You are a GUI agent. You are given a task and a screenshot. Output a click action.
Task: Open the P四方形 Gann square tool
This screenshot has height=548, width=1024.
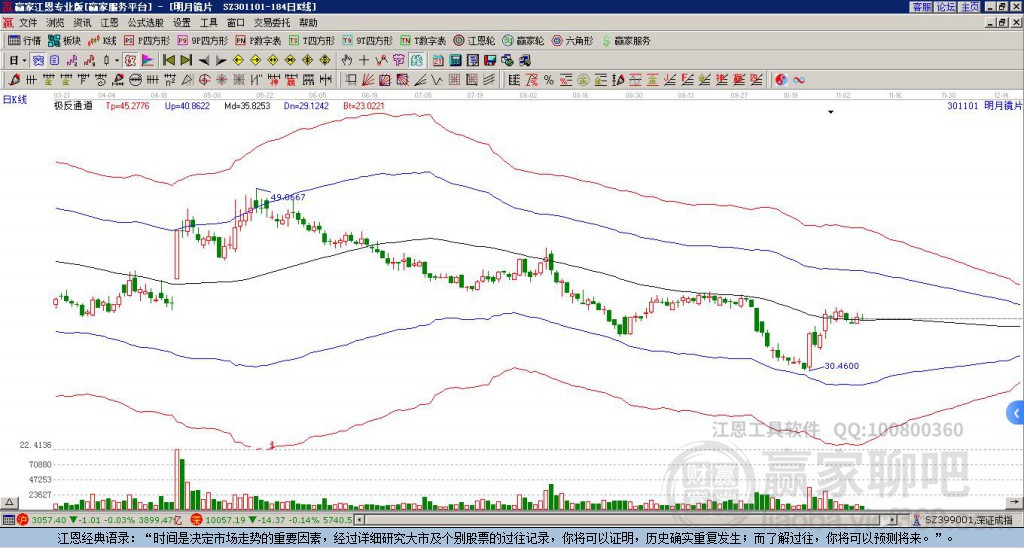point(147,40)
